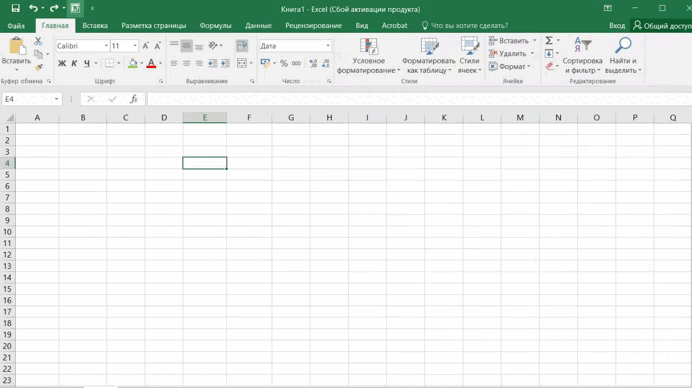
Task: Toggle bold formatting Ж
Action: click(x=62, y=64)
